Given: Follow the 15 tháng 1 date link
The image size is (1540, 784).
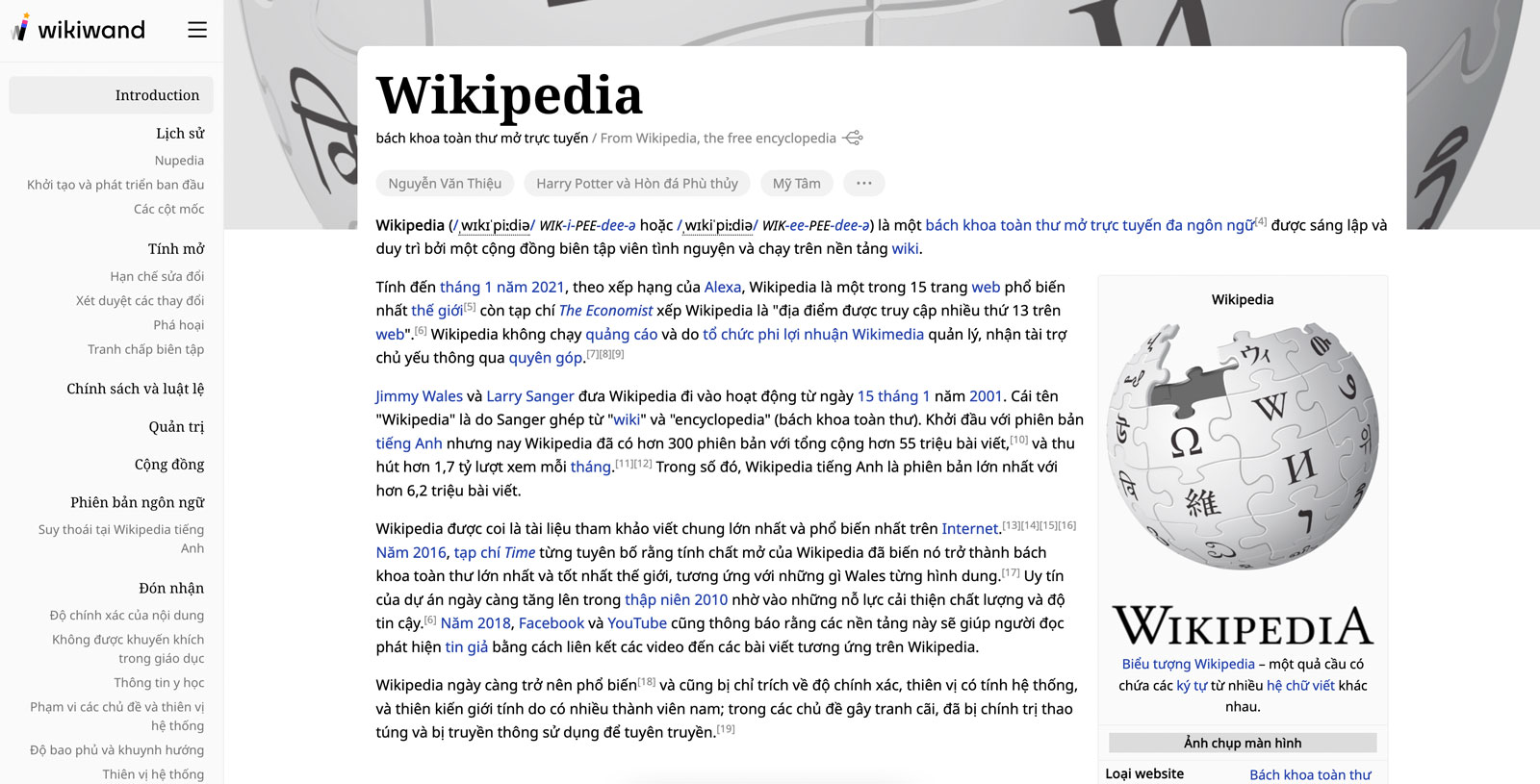Looking at the screenshot, I should (x=893, y=396).
